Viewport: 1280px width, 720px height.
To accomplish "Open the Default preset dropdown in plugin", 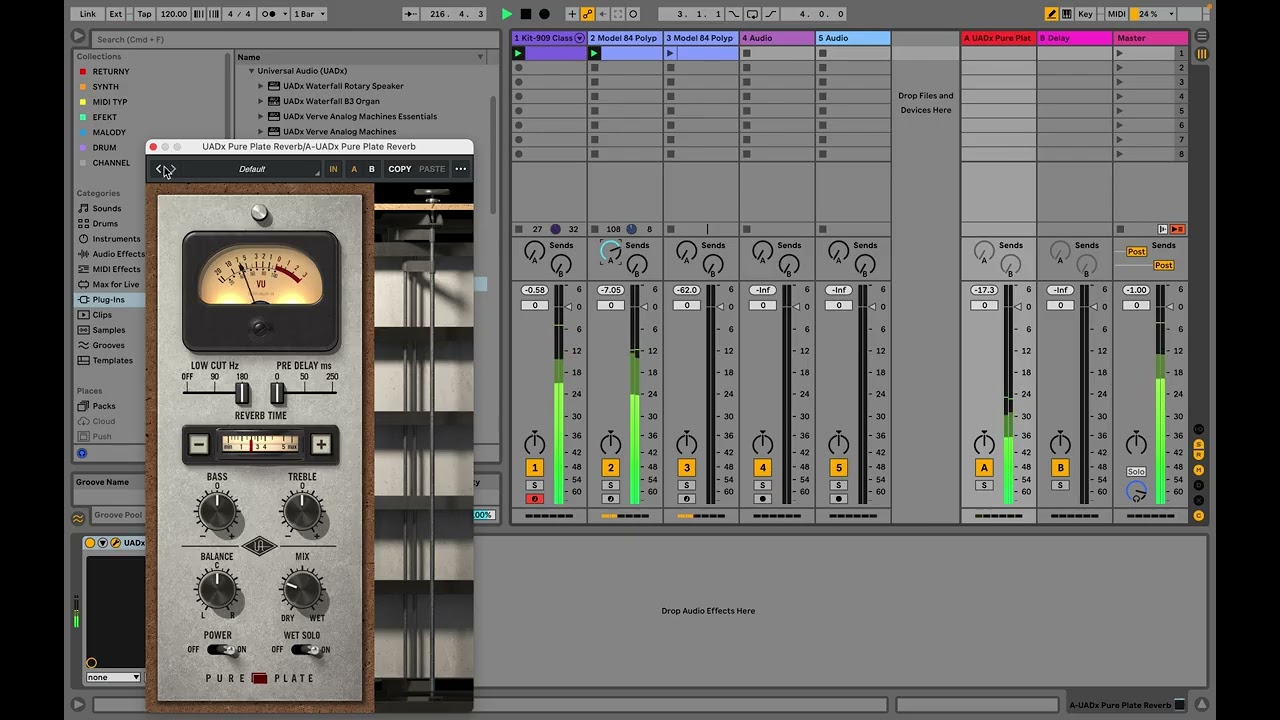I will coord(252,169).
